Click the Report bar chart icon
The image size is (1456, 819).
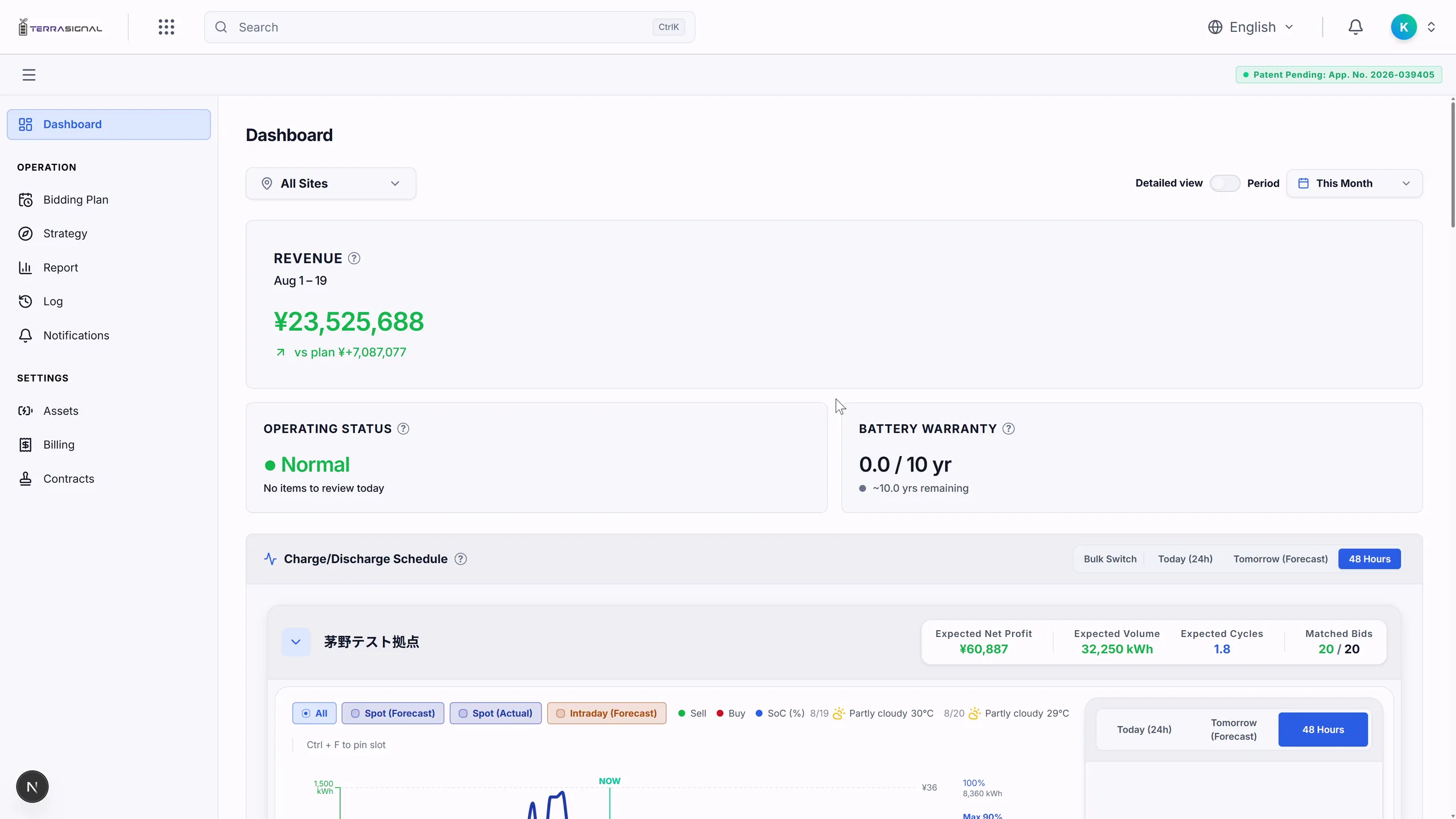26,268
